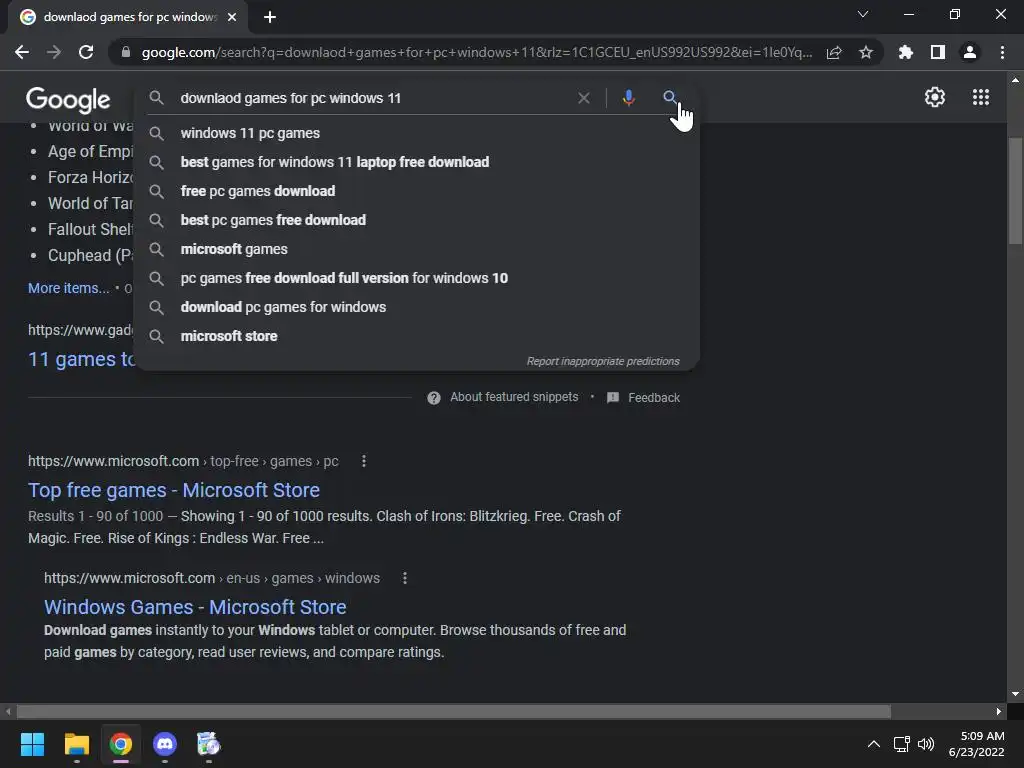Go back to the previous page

click(x=22, y=52)
